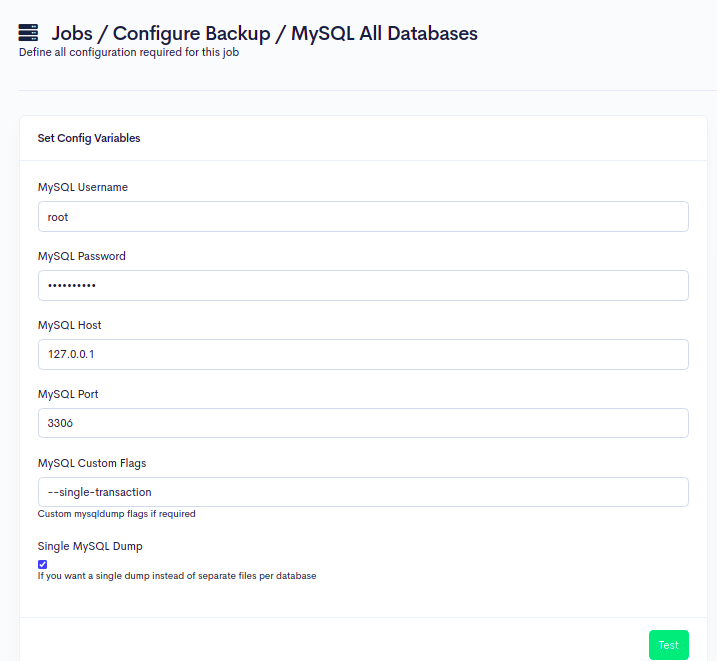This screenshot has height=661, width=717.
Task: Click the 'MySQL Username' label
Action: [83, 187]
